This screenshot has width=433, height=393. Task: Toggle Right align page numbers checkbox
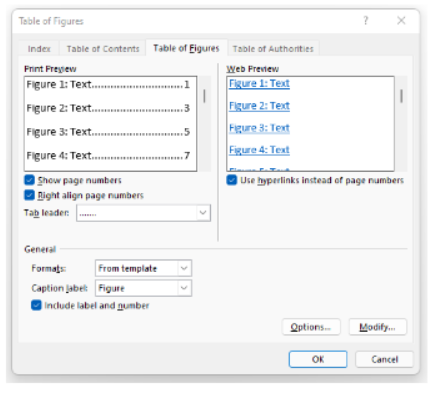click(29, 195)
